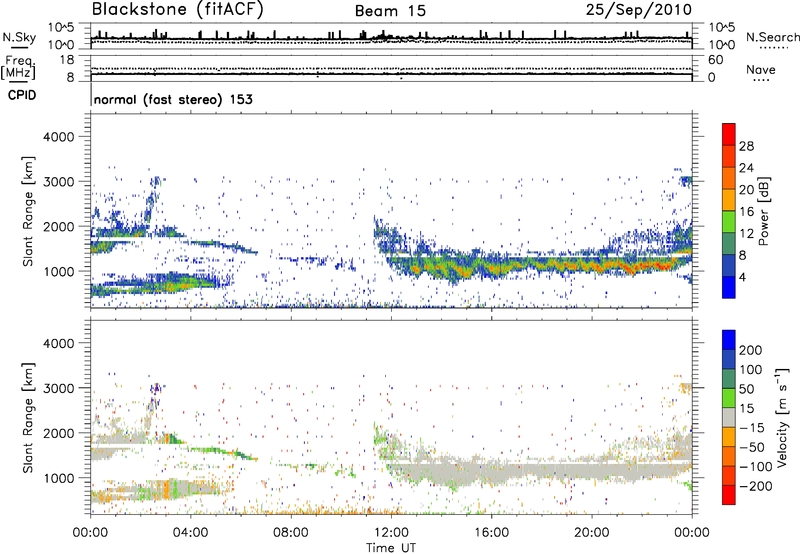Click the "CPID" row label
This screenshot has height=554, width=800.
point(22,95)
